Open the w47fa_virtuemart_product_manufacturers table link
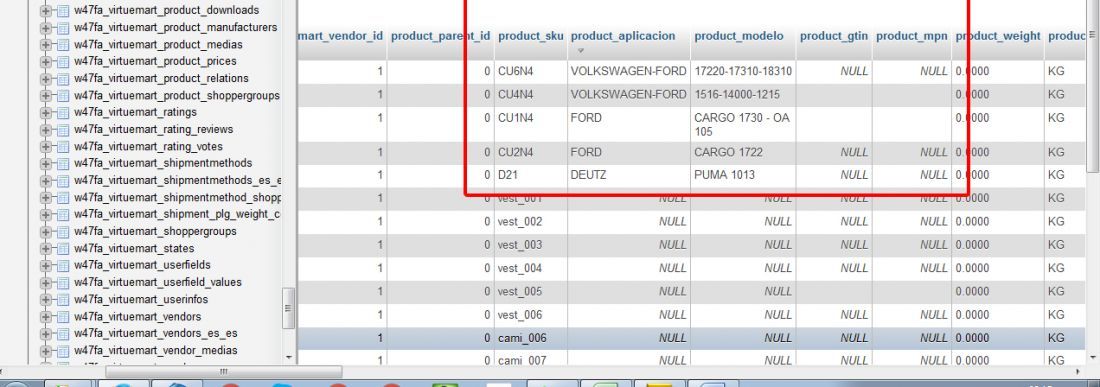Image resolution: width=1100 pixels, height=387 pixels. coord(175,27)
